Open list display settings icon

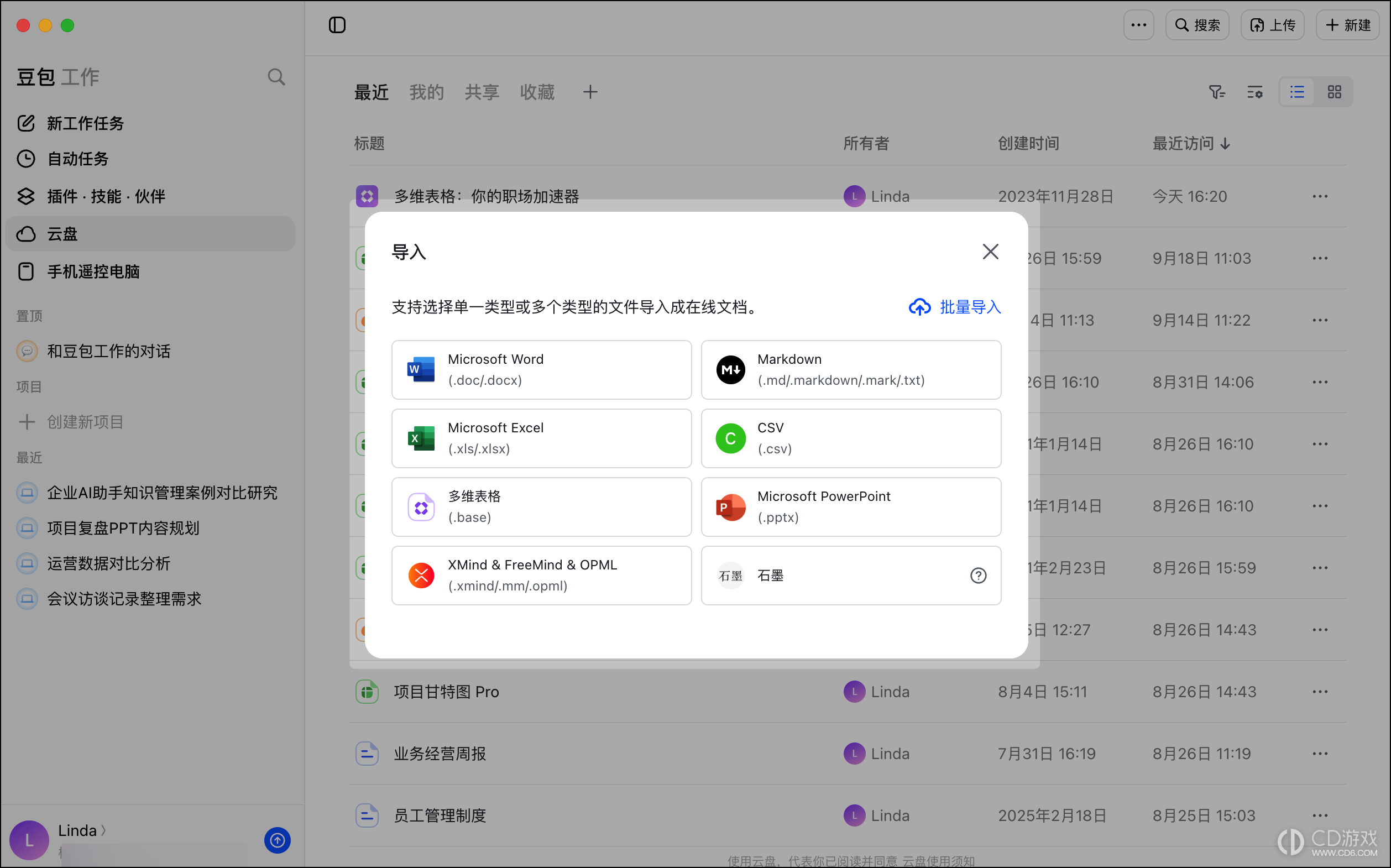[x=1254, y=92]
